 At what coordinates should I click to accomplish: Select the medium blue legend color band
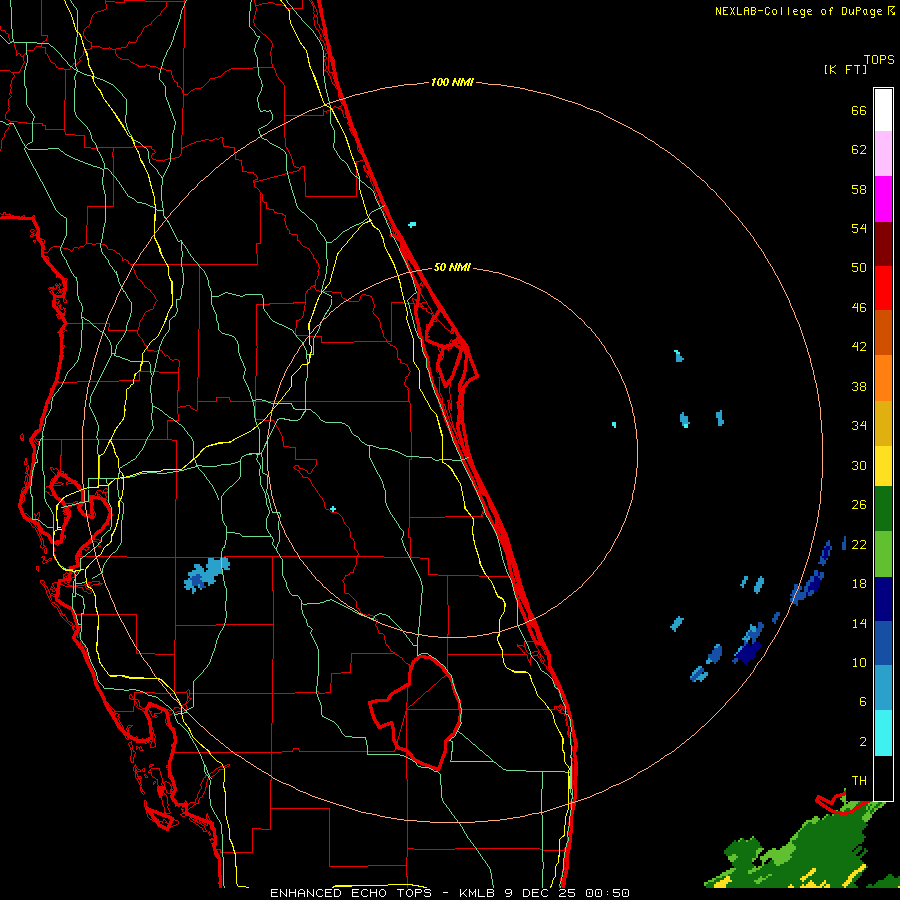(883, 643)
